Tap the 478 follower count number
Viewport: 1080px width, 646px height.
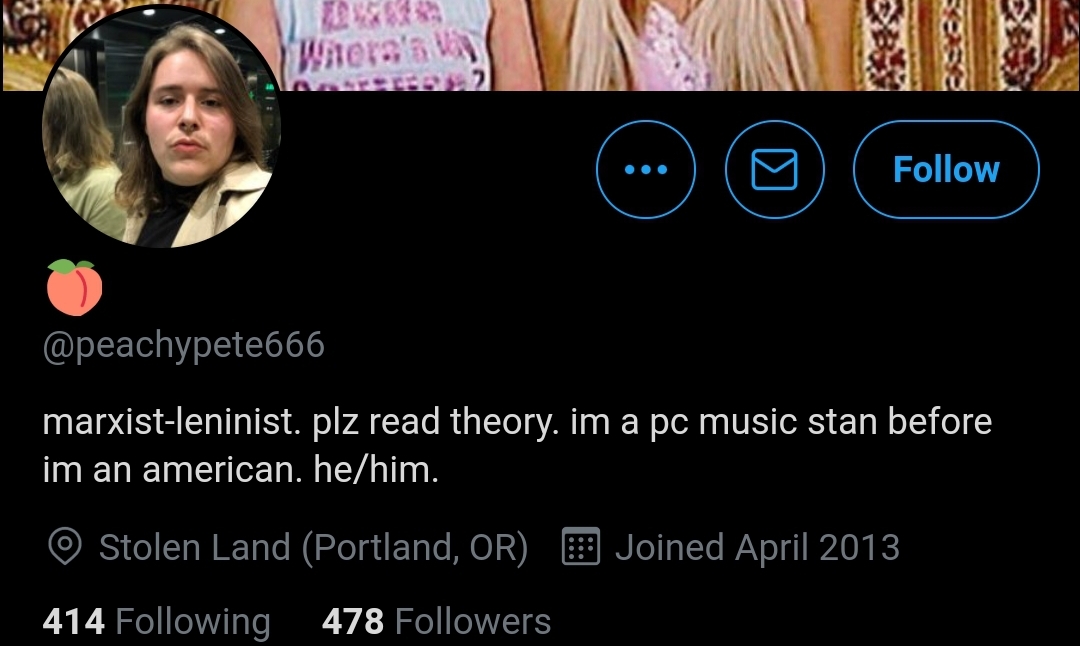[x=353, y=621]
